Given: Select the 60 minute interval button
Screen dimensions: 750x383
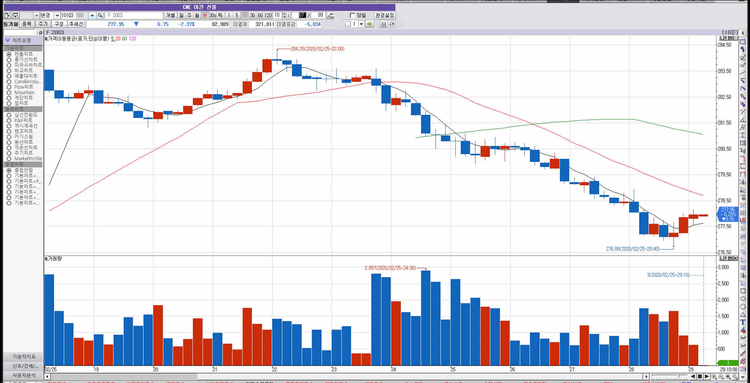Looking at the screenshot, I should click(x=261, y=15).
